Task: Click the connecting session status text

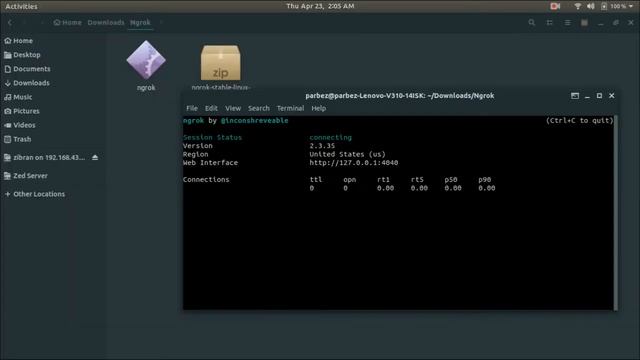Action: point(330,138)
